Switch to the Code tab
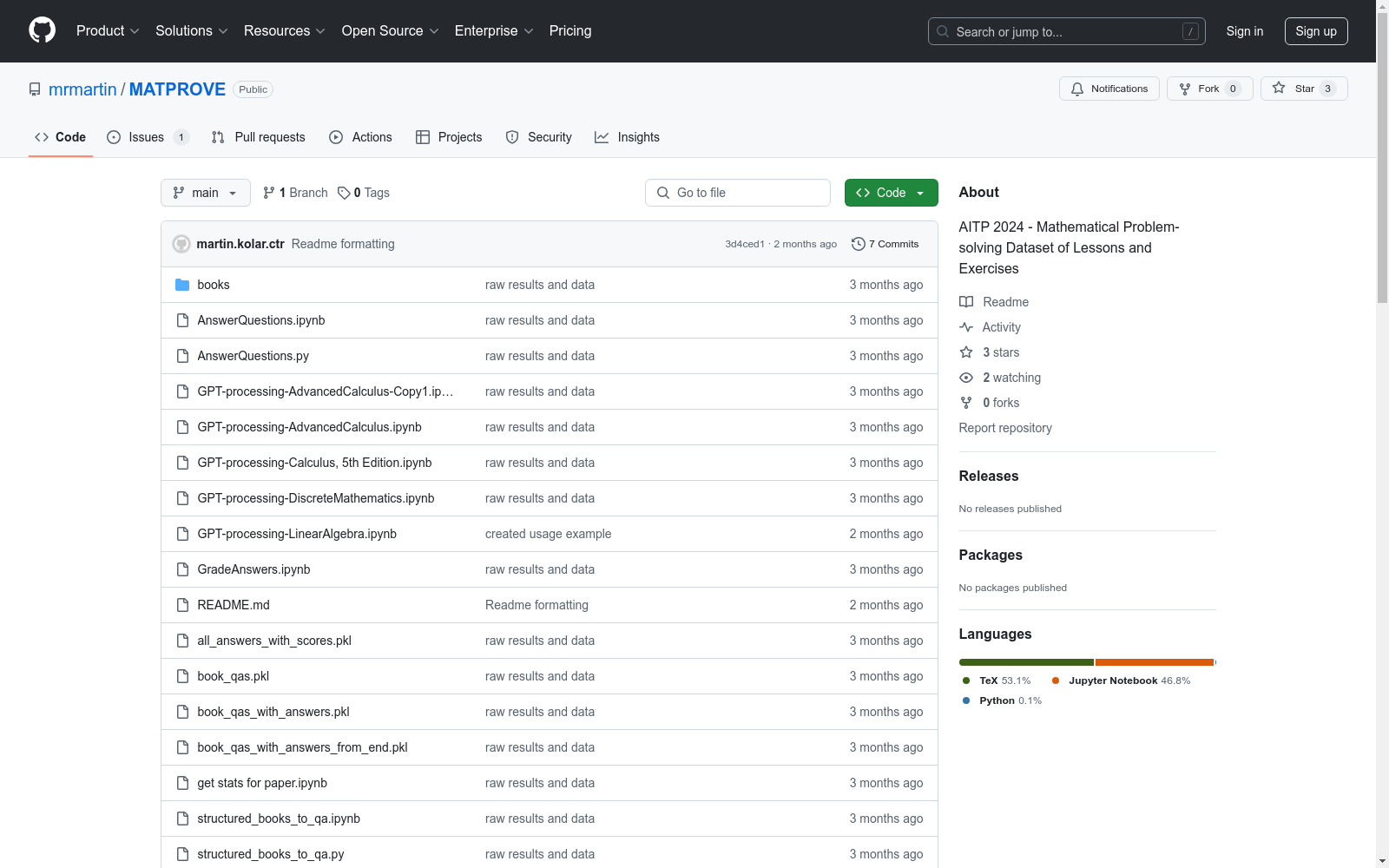 click(61, 137)
